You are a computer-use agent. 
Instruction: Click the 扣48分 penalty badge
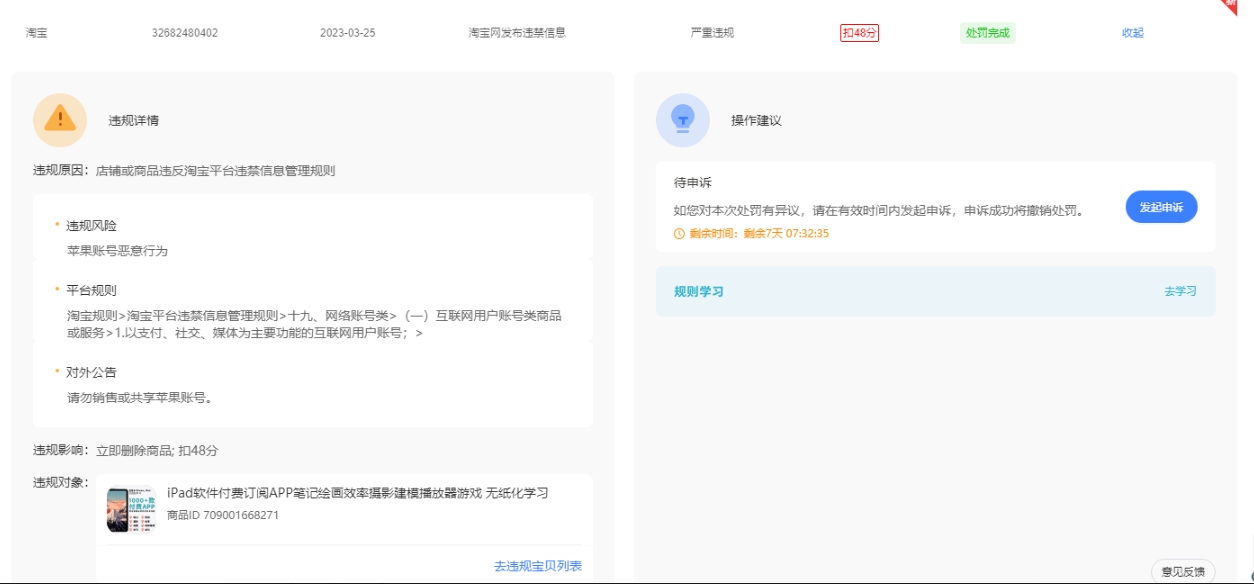pyautogui.click(x=859, y=33)
